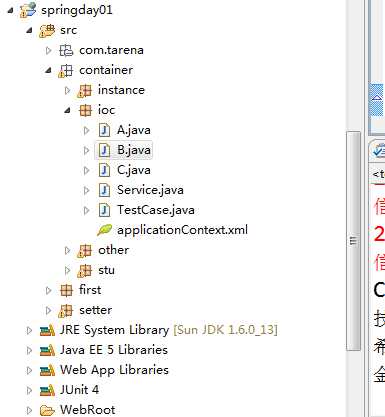Click the other package icon
Screen dimensions: 385x417
point(84,250)
